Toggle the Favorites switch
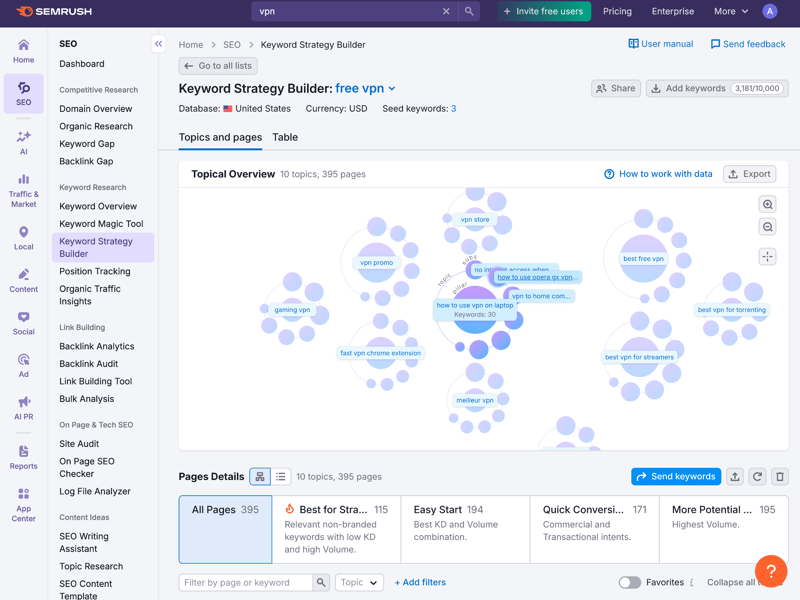Image resolution: width=800 pixels, height=600 pixels. coord(629,582)
